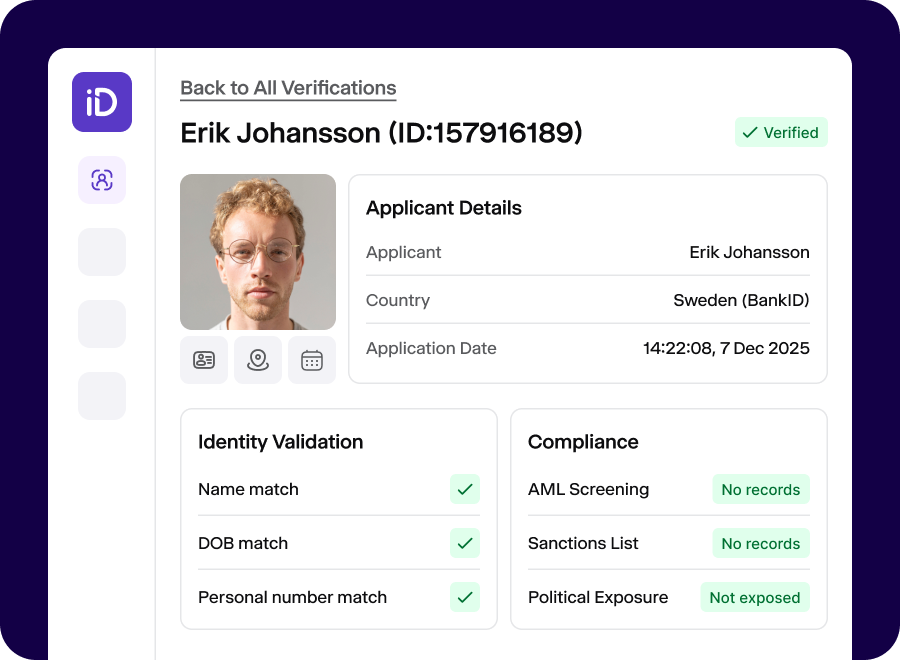Click the Sweden (BankID) country value
The image size is (900, 660).
pyautogui.click(x=742, y=300)
